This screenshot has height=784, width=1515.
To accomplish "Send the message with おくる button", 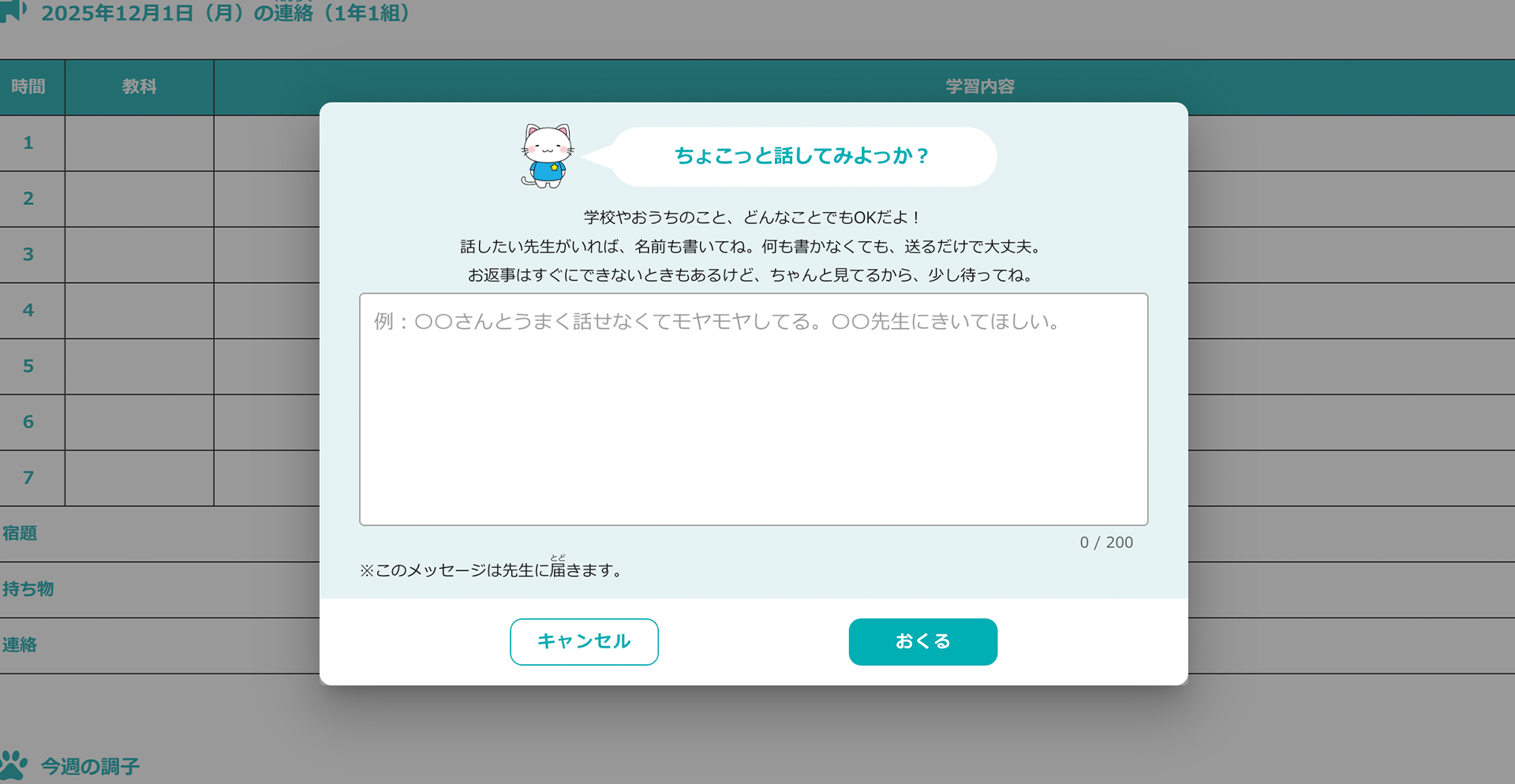I will (922, 641).
